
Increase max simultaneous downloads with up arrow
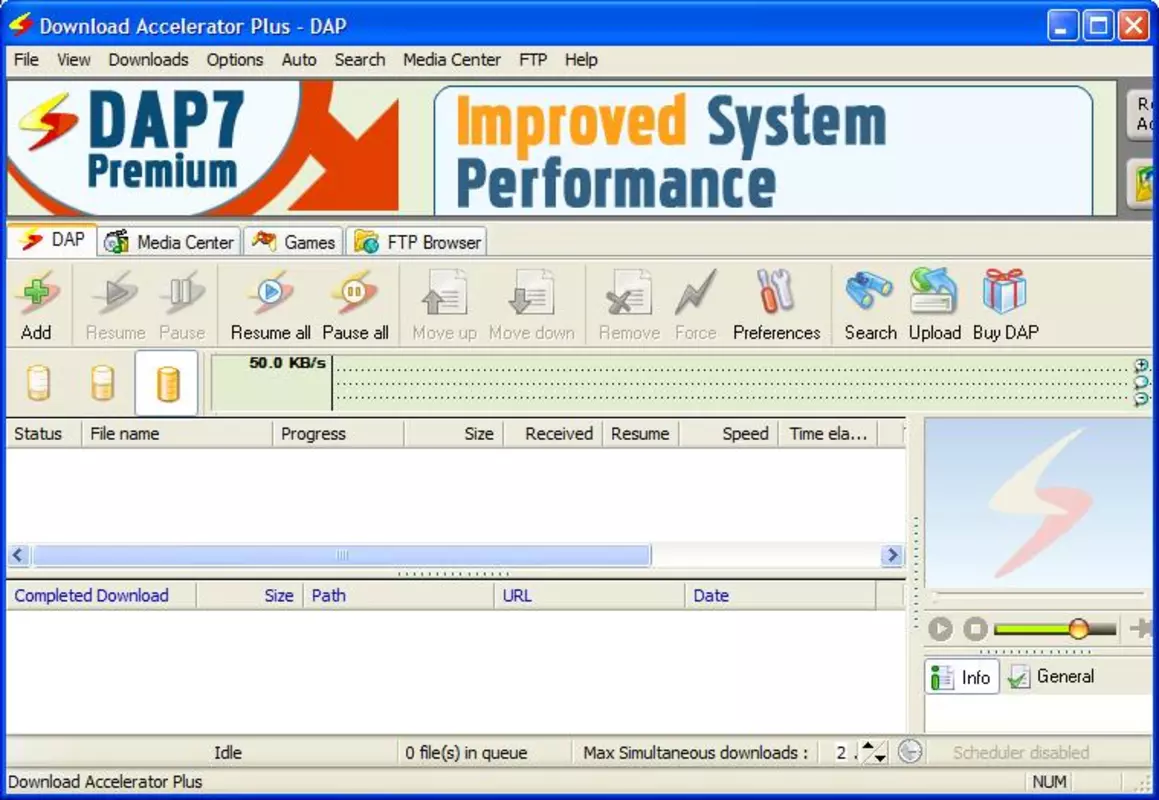868,746
